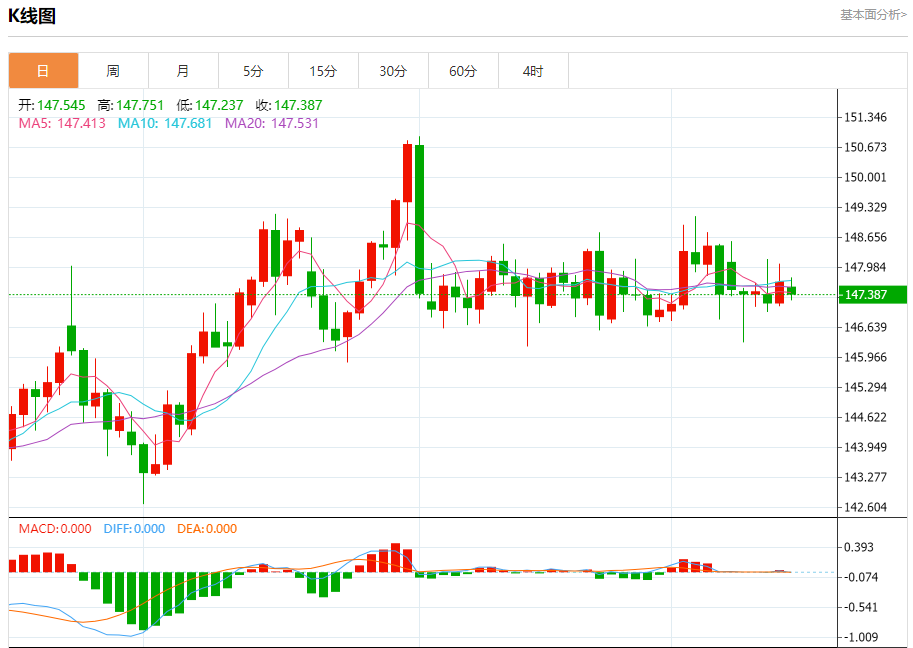
Task: Click the DIFF indicator label
Action: (x=133, y=529)
